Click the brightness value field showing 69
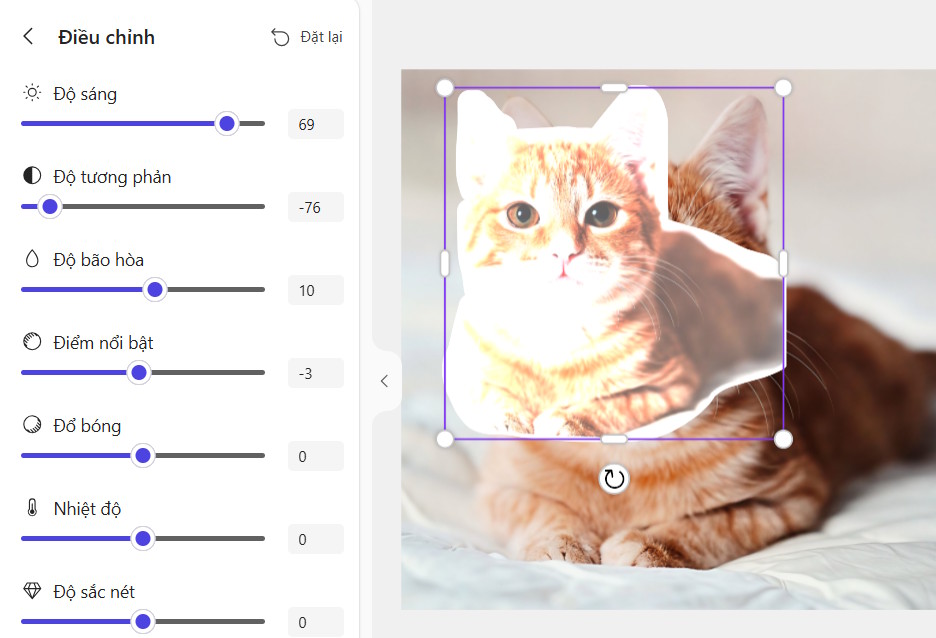The height and width of the screenshot is (638, 936). [x=316, y=124]
